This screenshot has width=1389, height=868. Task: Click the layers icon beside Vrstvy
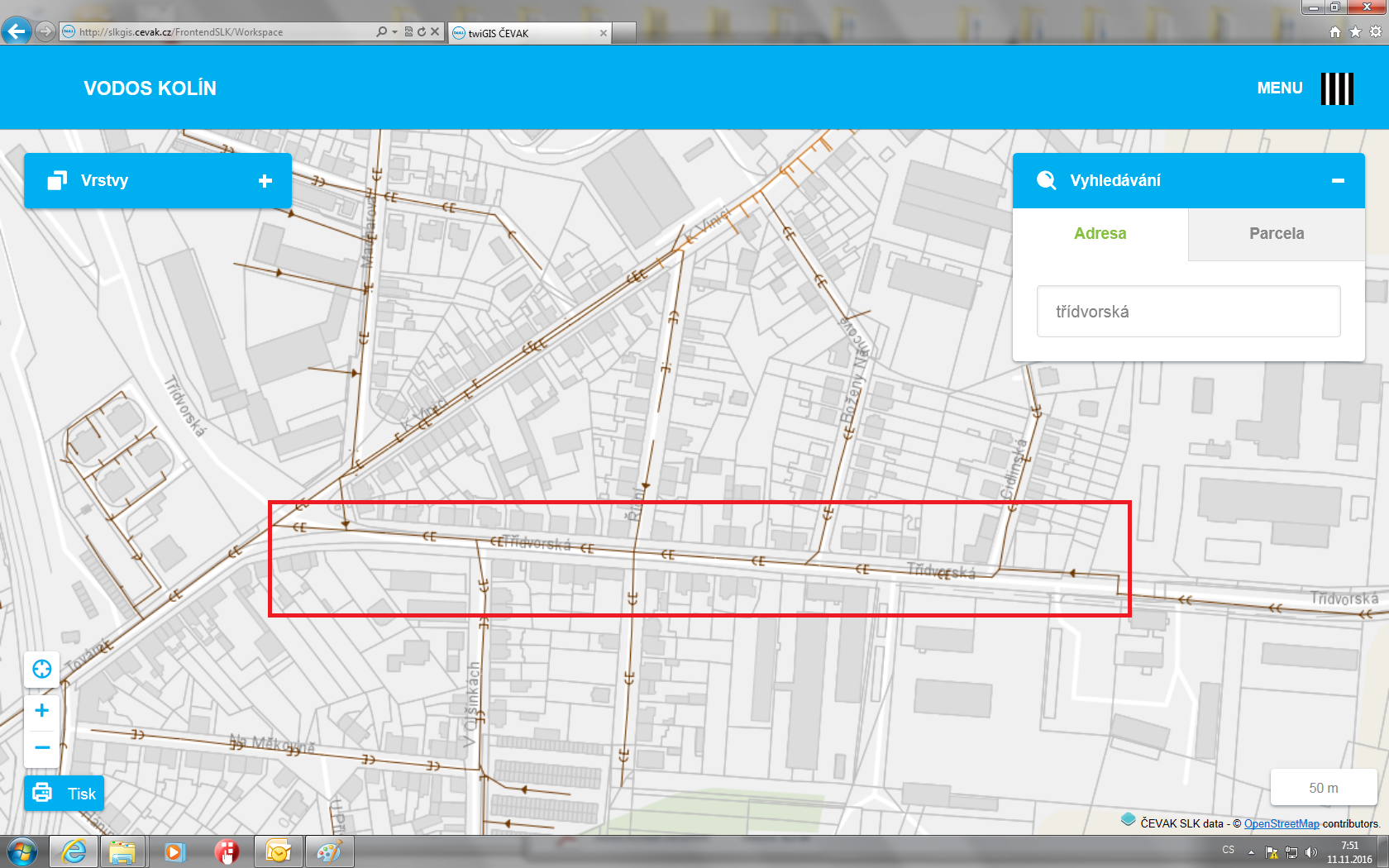[56, 180]
